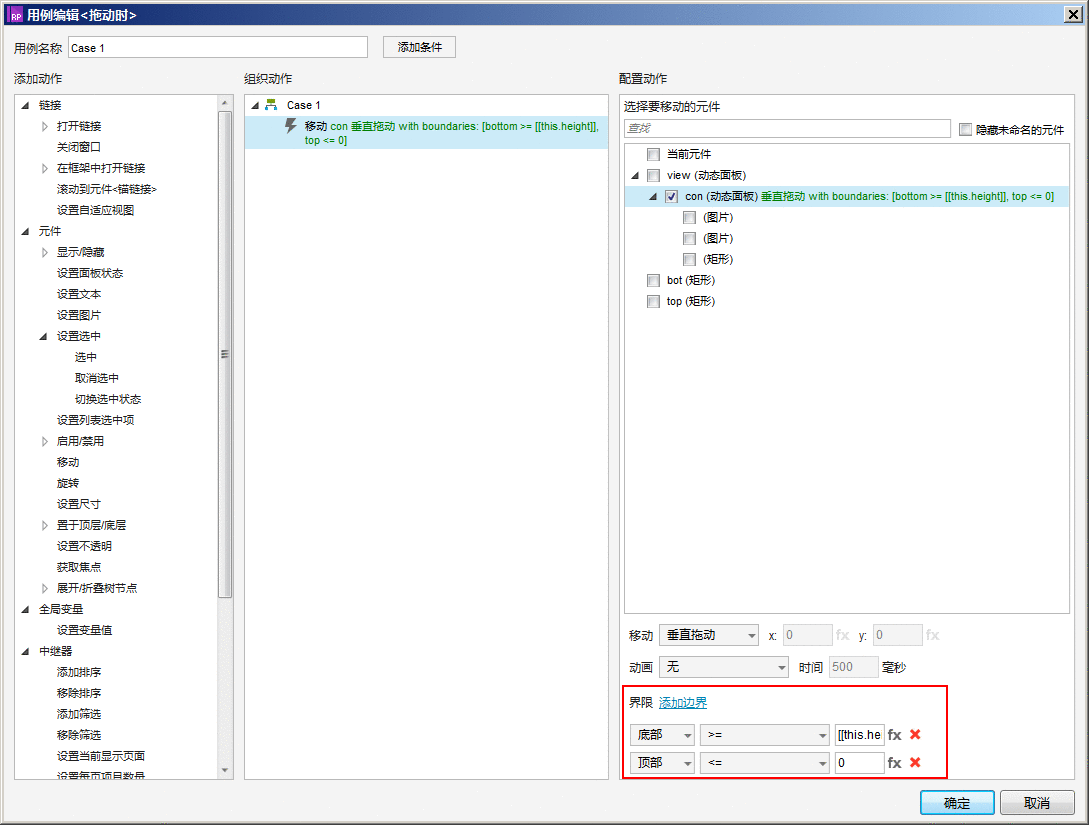Click the 添加边界 link

[683, 703]
